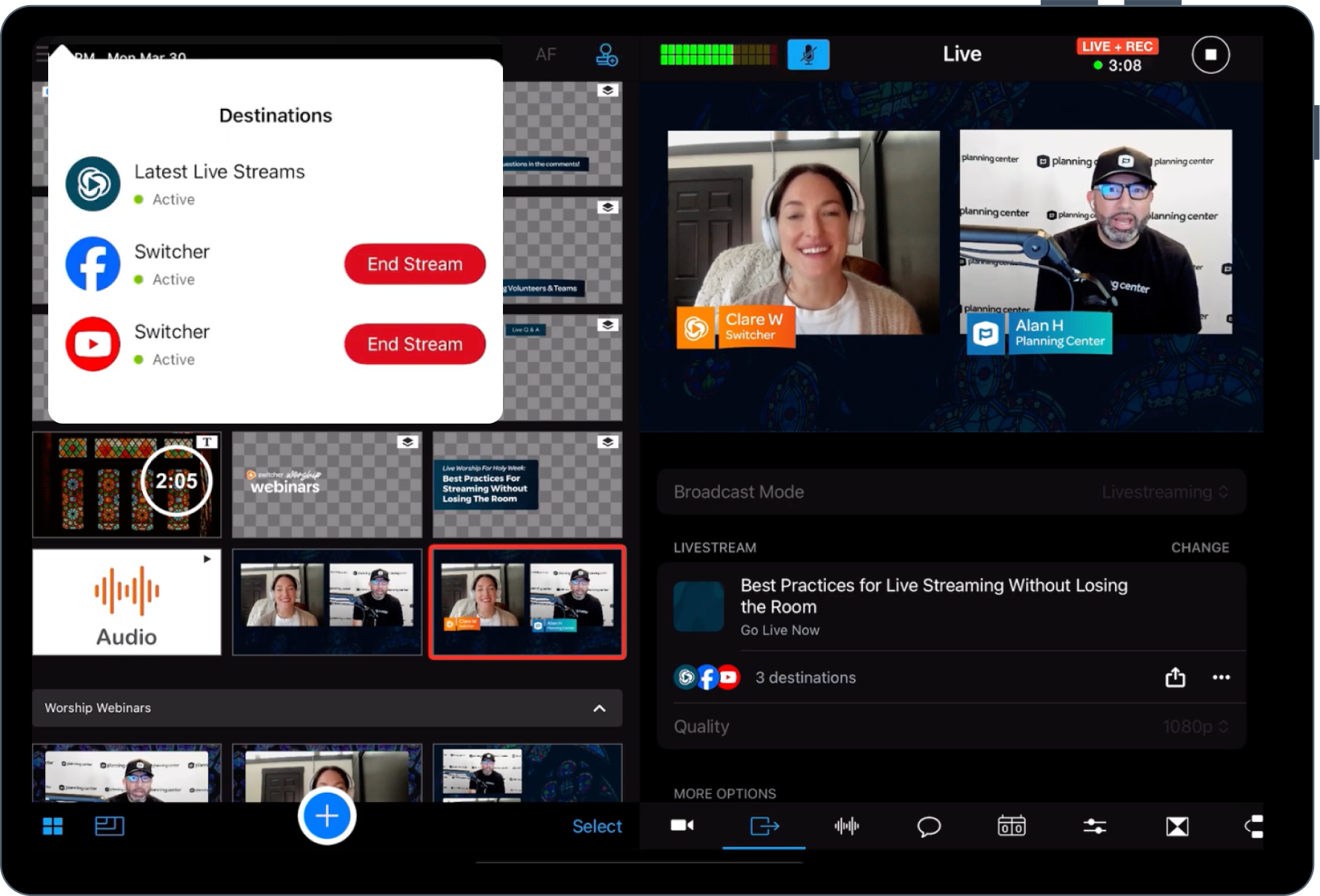Click CHANGE next to Livestream
1320x896 pixels.
point(1200,548)
